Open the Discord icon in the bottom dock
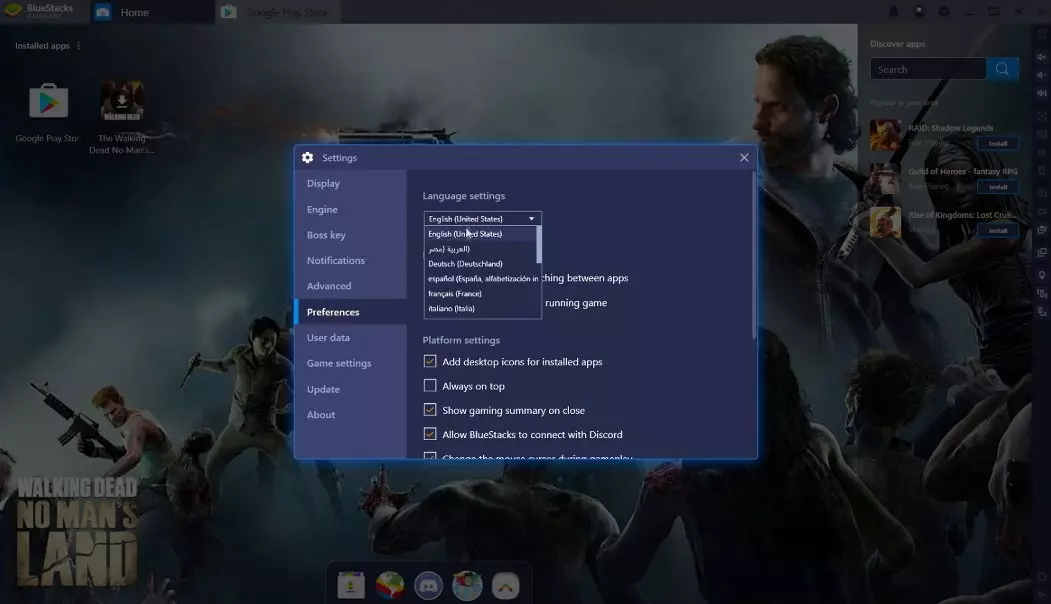Viewport: 1051px width, 604px height. [x=429, y=585]
